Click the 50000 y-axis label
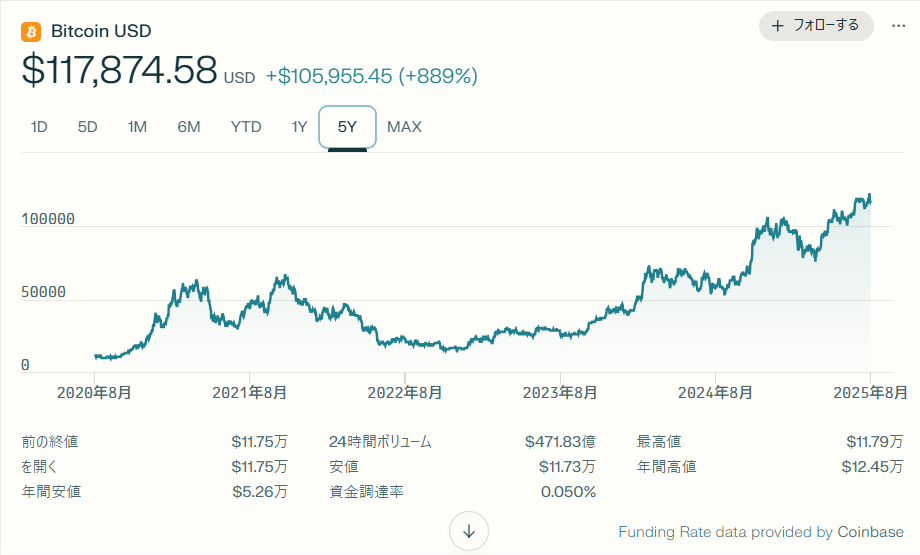The height and width of the screenshot is (555, 920). tap(43, 292)
